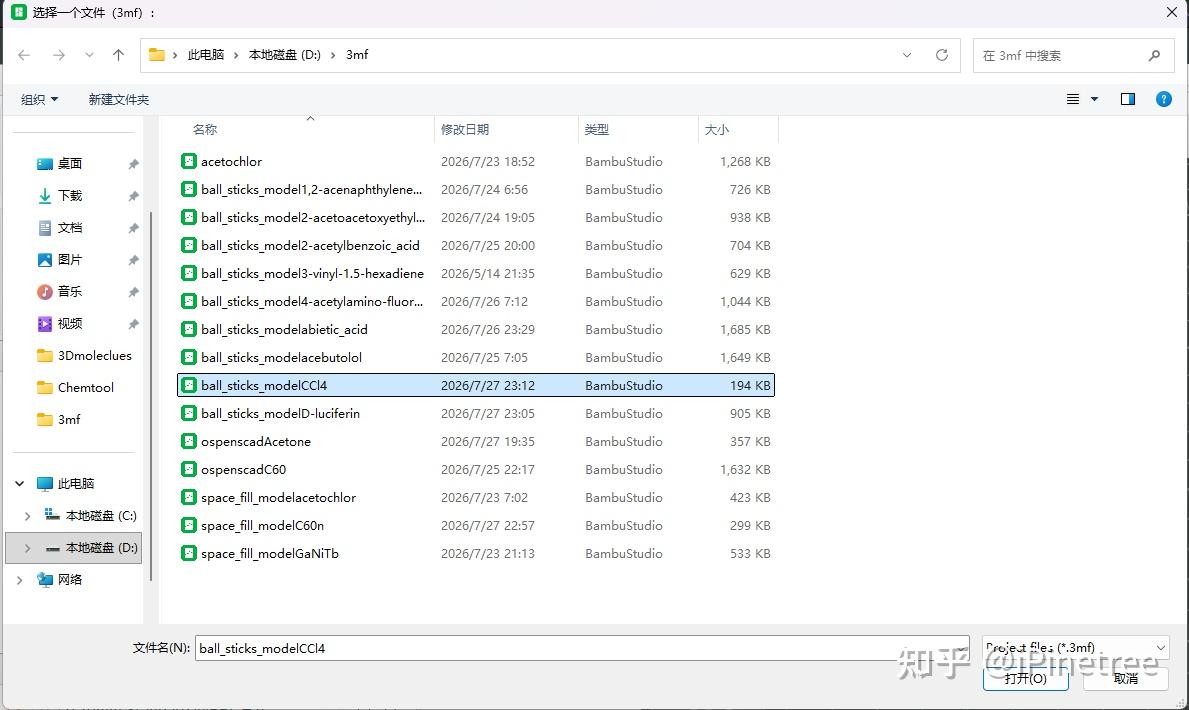Click 新建文件夹 button

pos(118,99)
